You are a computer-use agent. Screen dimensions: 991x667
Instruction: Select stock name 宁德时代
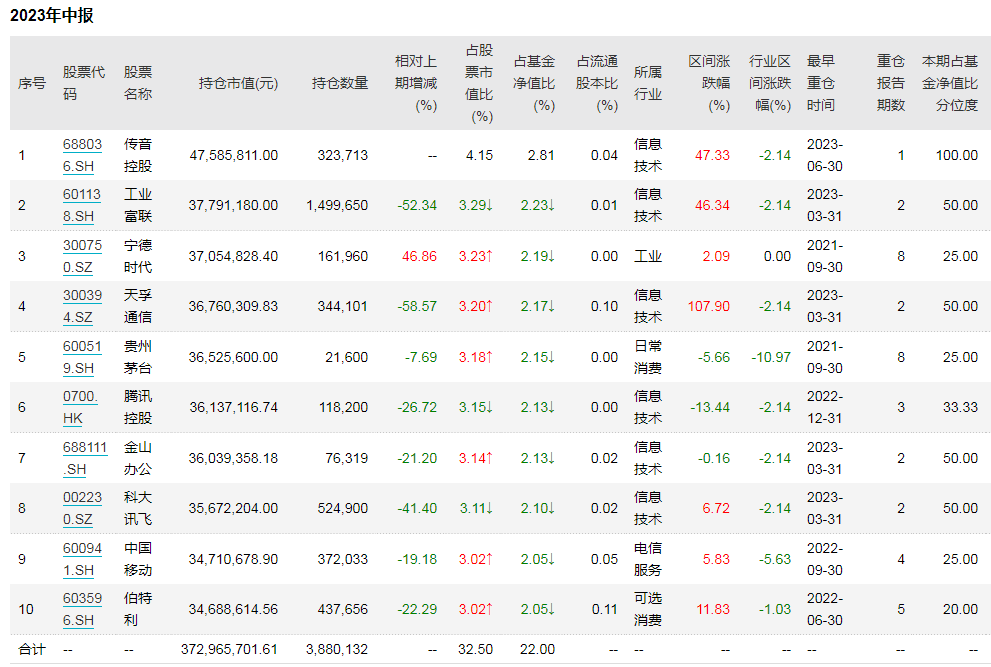[x=138, y=256]
